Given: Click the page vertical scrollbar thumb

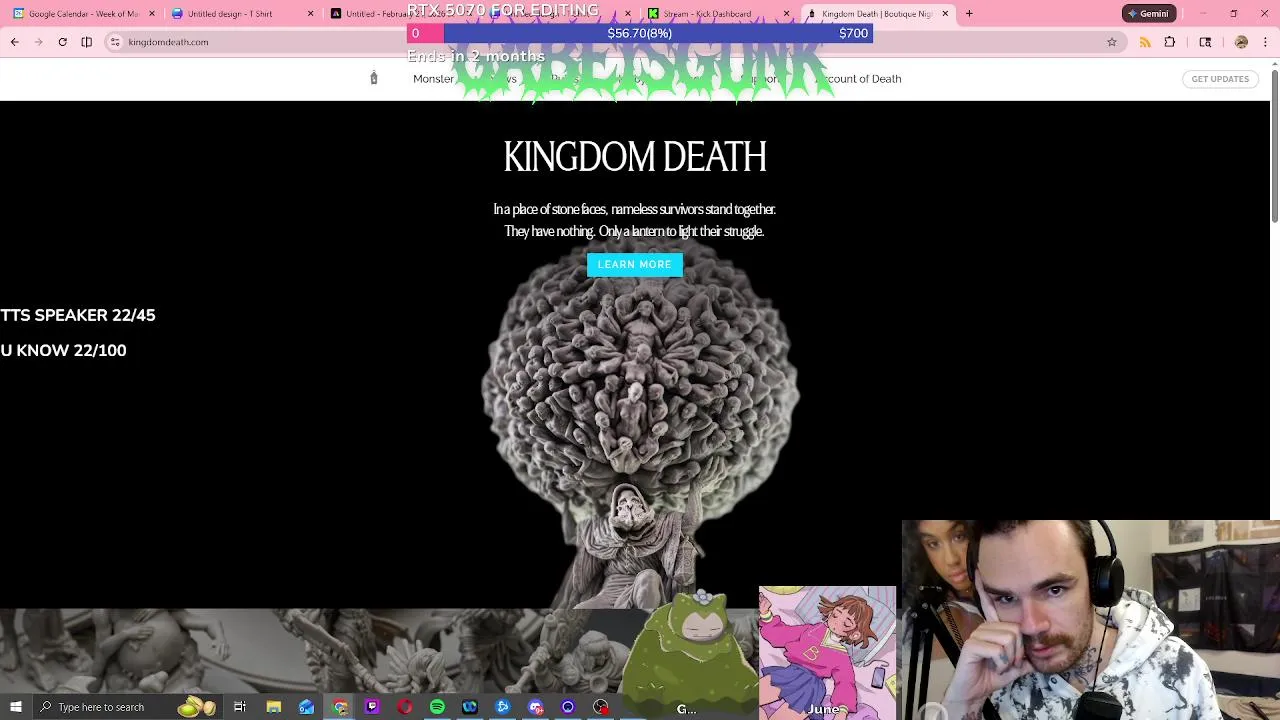Looking at the screenshot, I should click(1274, 147).
